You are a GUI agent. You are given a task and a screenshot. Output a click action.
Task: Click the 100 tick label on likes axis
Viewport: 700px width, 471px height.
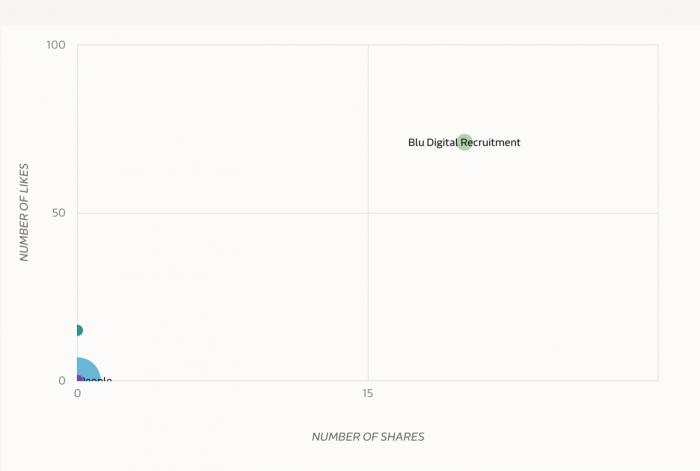tap(56, 45)
